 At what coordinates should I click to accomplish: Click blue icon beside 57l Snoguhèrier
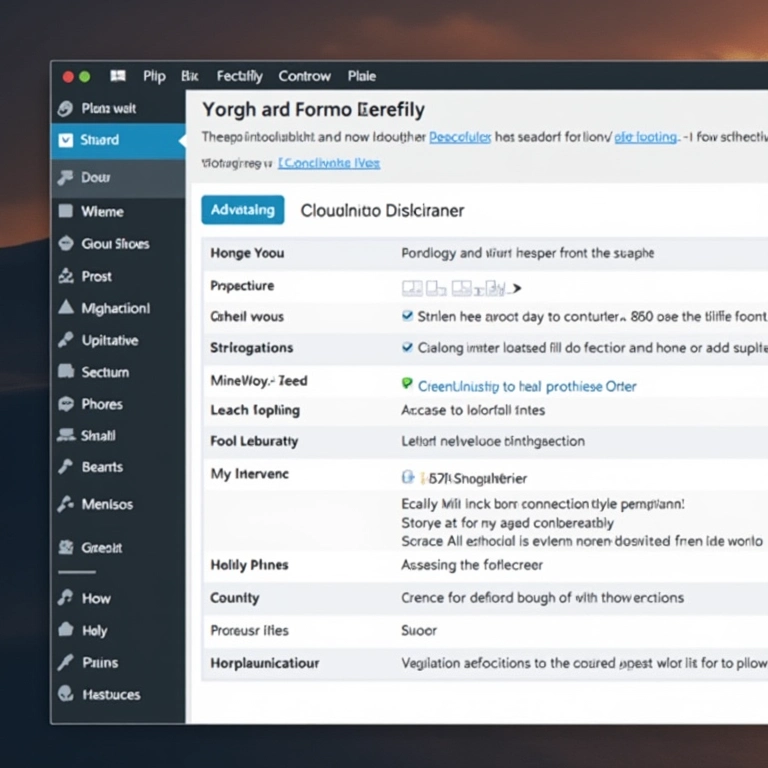click(x=408, y=477)
